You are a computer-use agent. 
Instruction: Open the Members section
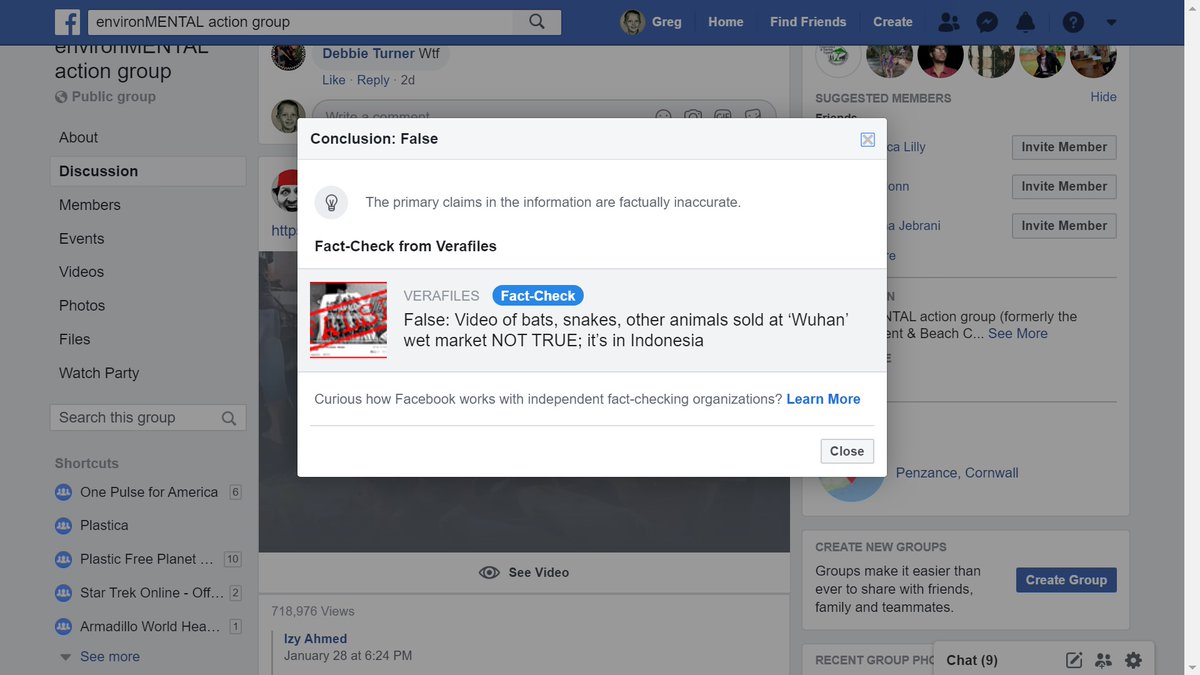pos(90,205)
